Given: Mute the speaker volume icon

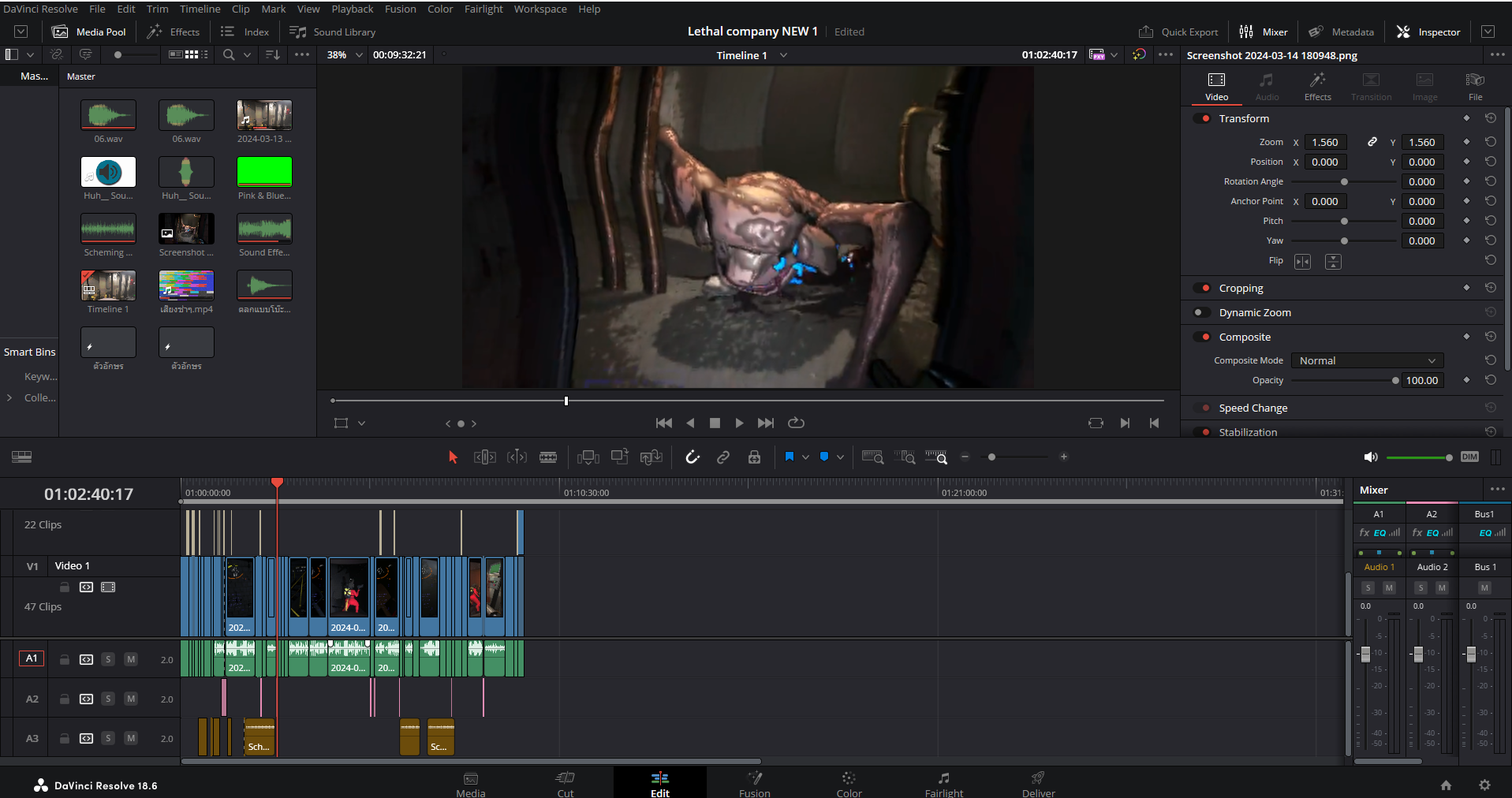Looking at the screenshot, I should point(1371,457).
